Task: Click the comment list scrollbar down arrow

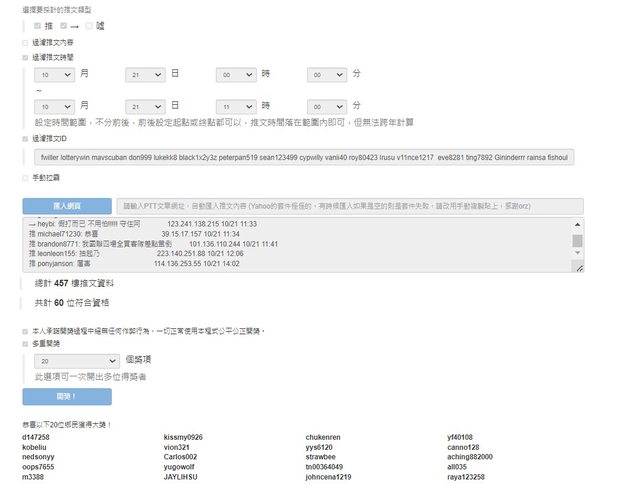Action: [577, 266]
